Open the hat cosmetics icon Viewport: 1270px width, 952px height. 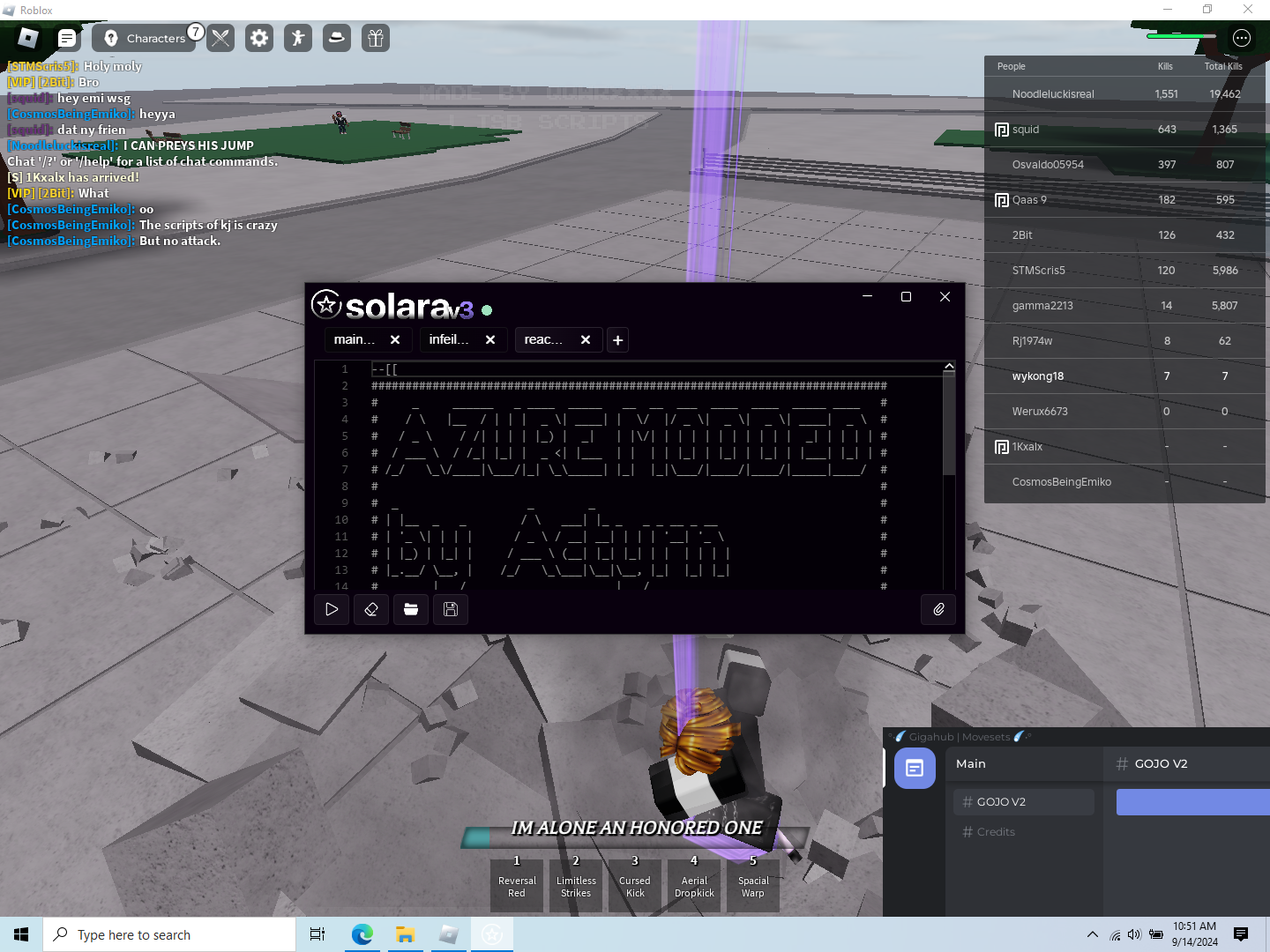[x=337, y=38]
